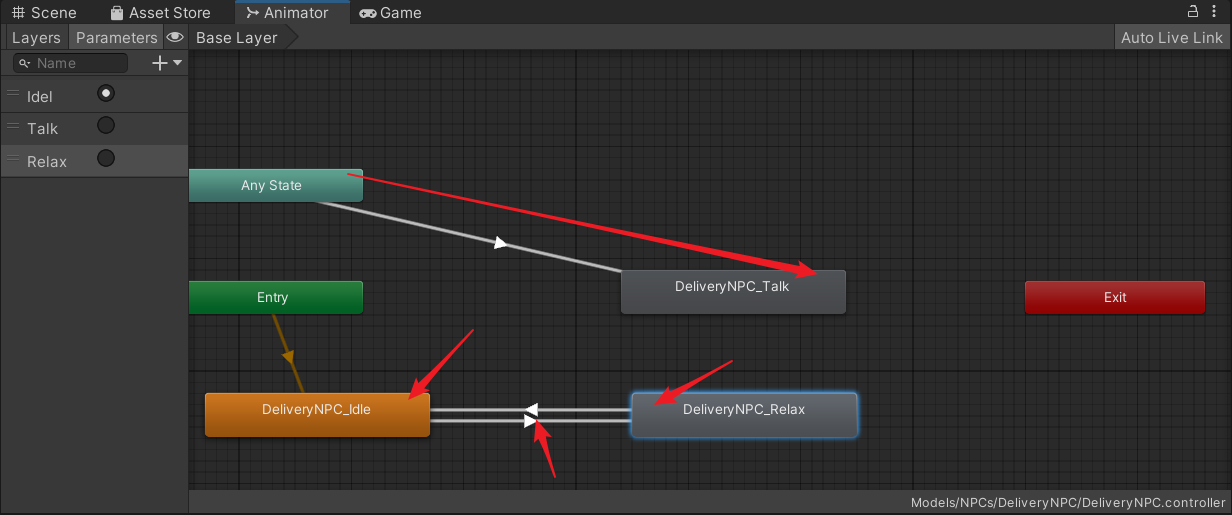This screenshot has height=515, width=1232.
Task: Select the Entry to Idle transition arrow
Action: (288, 355)
